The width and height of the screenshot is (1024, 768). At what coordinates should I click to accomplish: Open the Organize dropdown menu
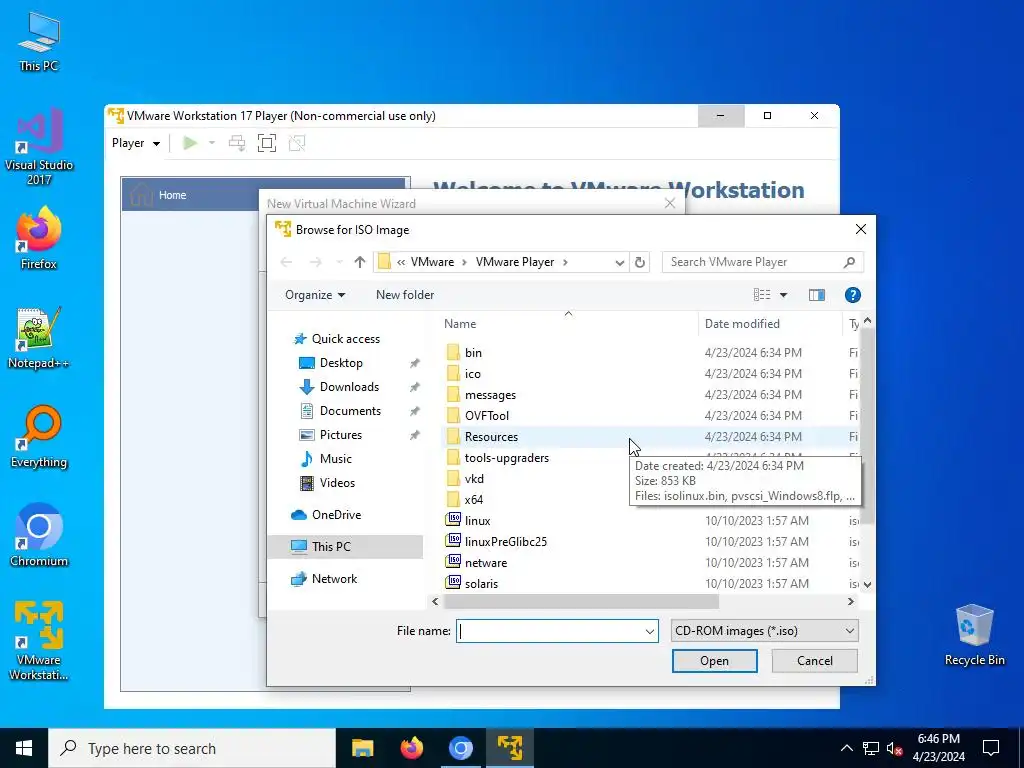point(315,295)
